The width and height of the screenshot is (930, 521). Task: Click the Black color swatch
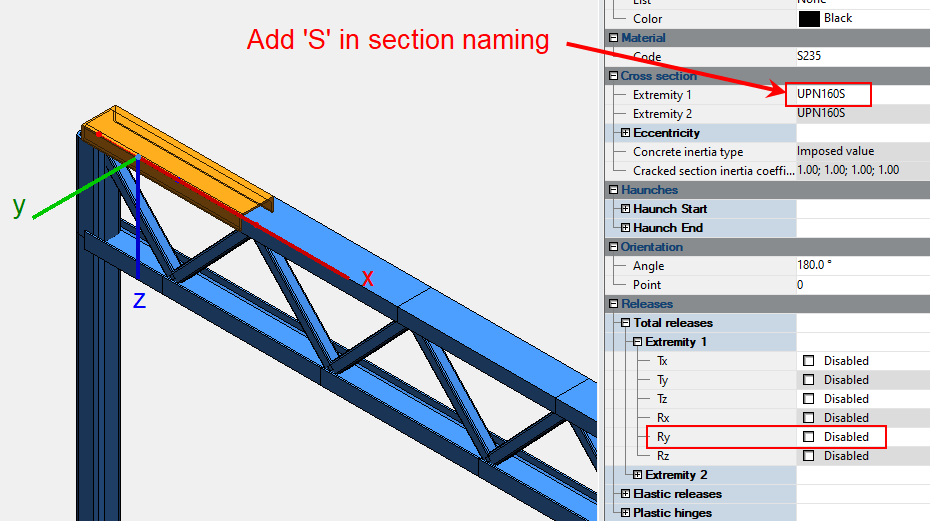click(809, 18)
